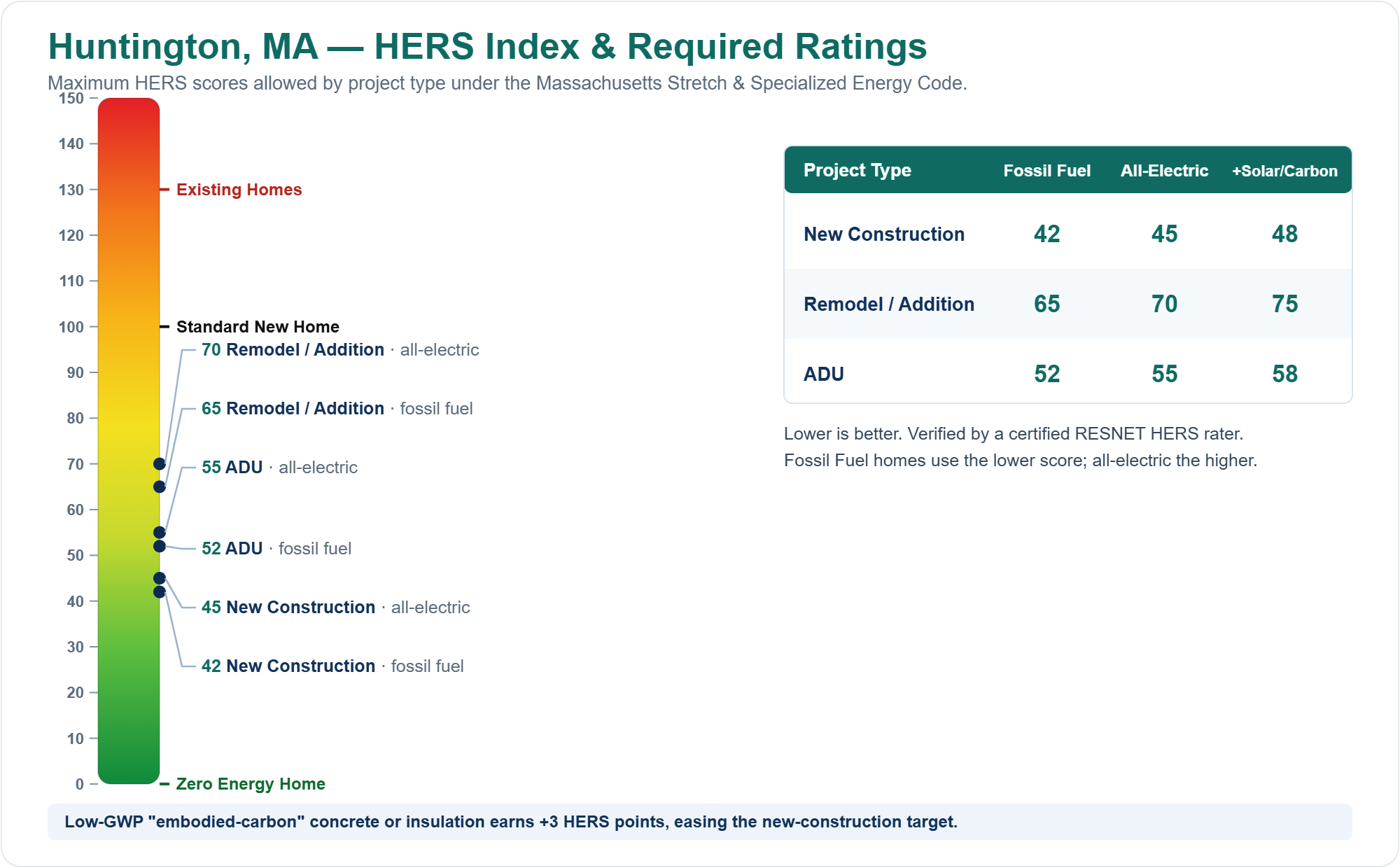Click the title 'Huntington, MA — HERS Index & Required Ratings'
The image size is (1400, 868).
(487, 47)
